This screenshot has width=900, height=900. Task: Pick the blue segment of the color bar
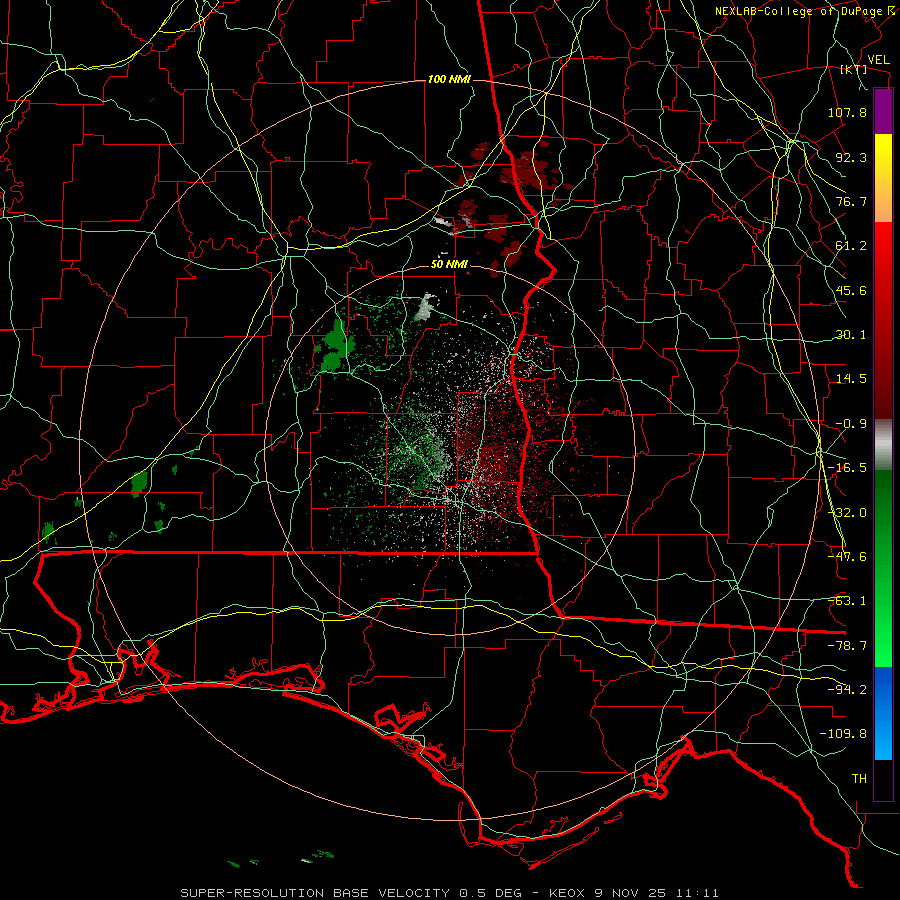[883, 713]
